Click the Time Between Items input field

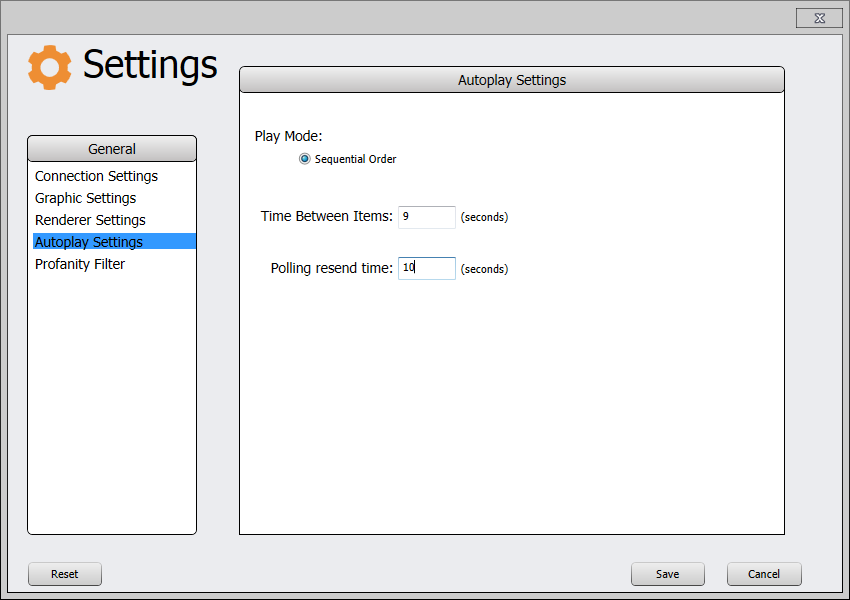tap(427, 217)
